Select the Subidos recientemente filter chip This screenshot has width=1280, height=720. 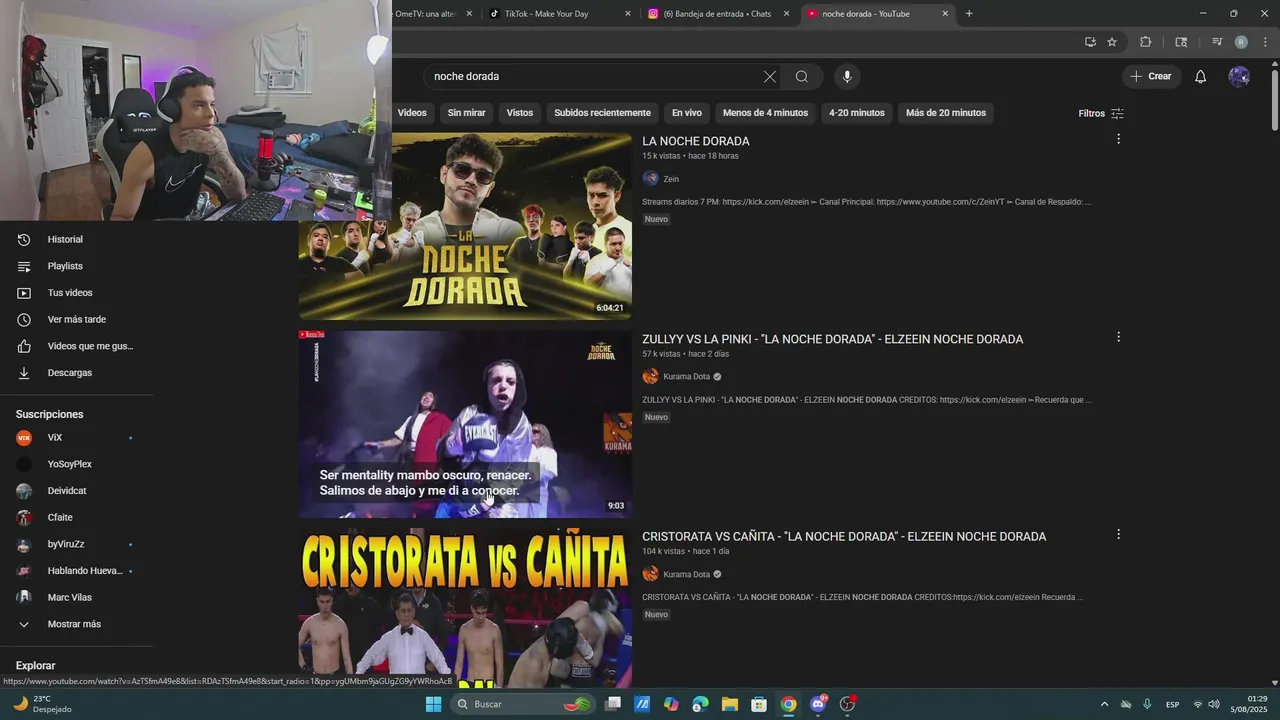(602, 113)
